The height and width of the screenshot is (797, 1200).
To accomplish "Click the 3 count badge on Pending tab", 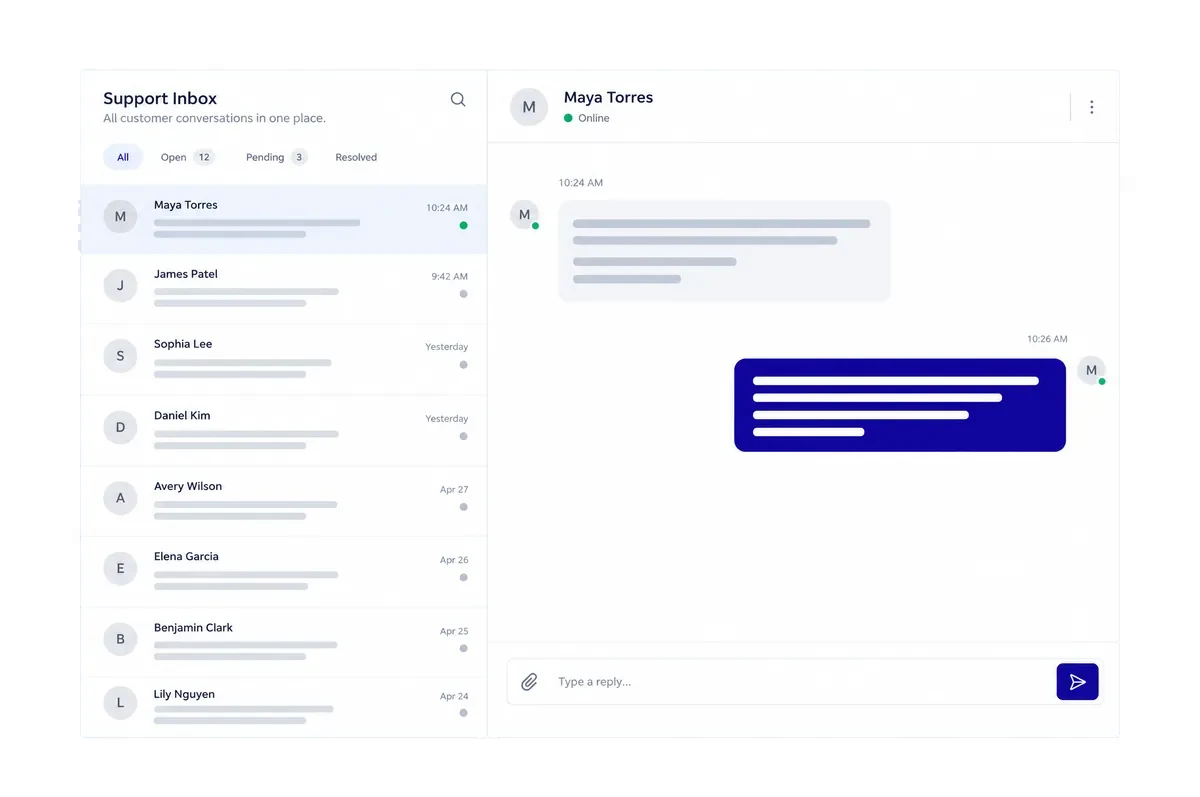I will pos(299,157).
